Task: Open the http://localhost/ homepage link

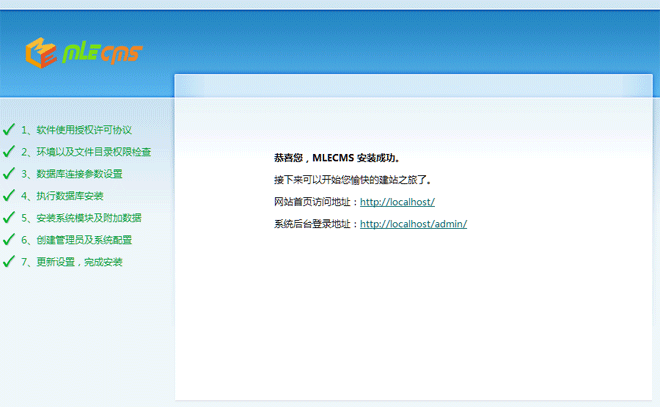Action: pyautogui.click(x=397, y=202)
